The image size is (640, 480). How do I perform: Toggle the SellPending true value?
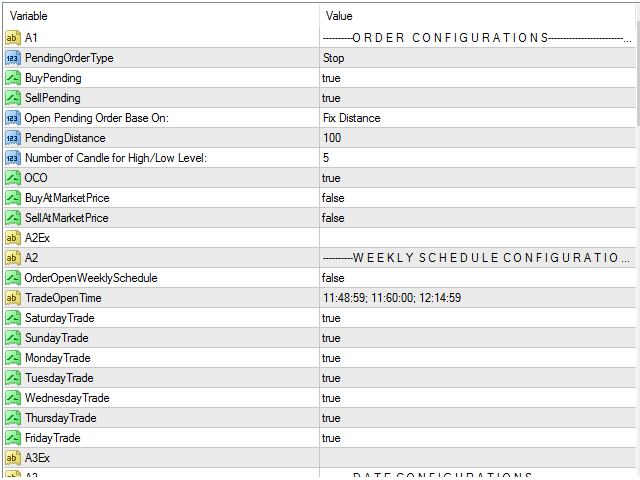point(478,98)
